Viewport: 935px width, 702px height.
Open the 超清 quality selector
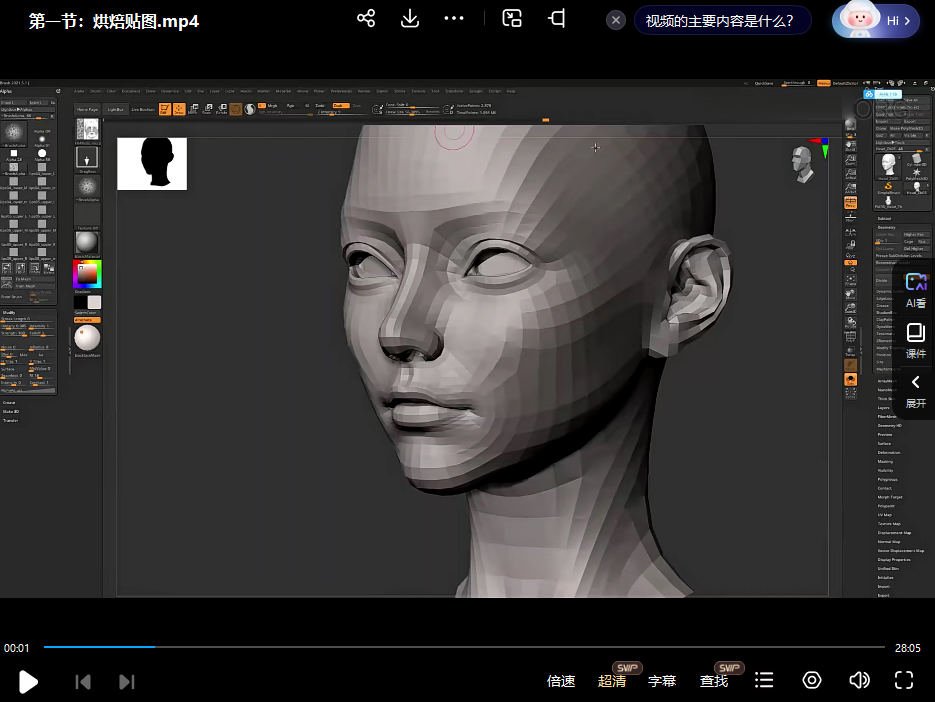[x=612, y=681]
